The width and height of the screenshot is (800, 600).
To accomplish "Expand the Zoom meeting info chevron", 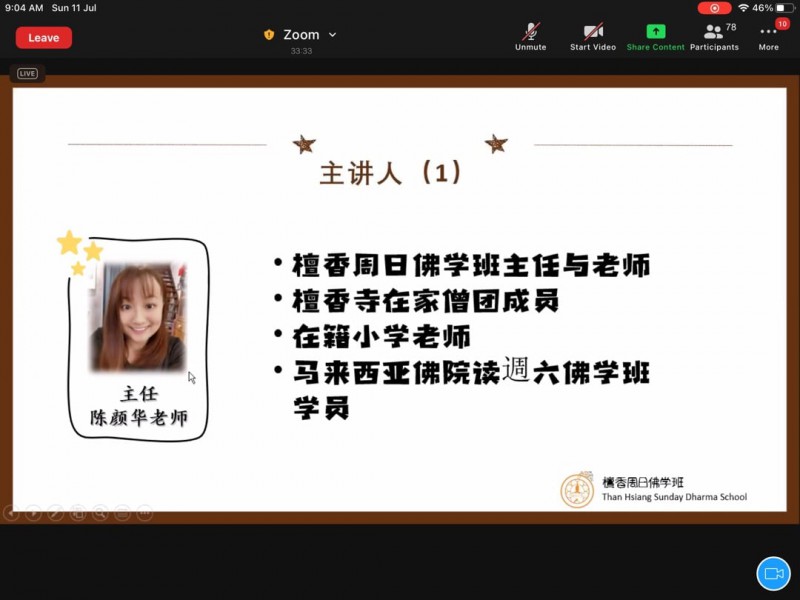I will [333, 35].
